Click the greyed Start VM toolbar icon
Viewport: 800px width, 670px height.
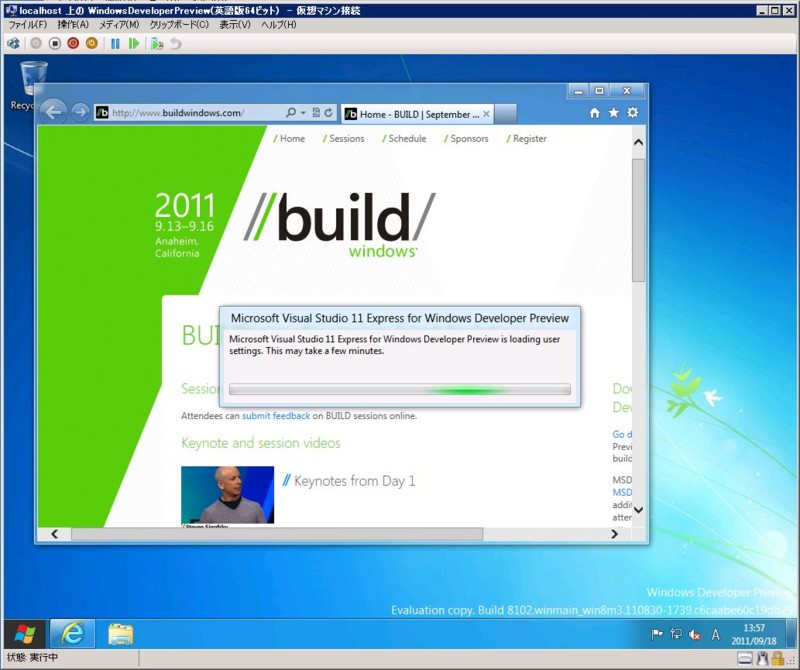36,43
